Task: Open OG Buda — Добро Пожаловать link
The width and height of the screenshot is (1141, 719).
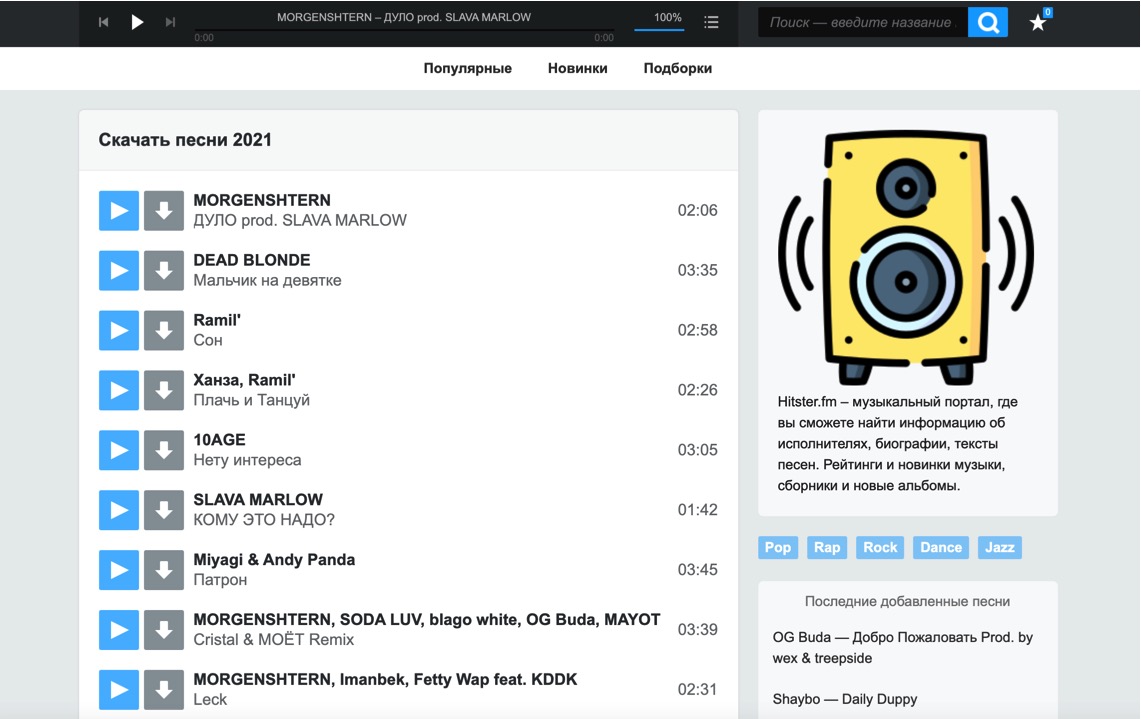Action: (903, 648)
